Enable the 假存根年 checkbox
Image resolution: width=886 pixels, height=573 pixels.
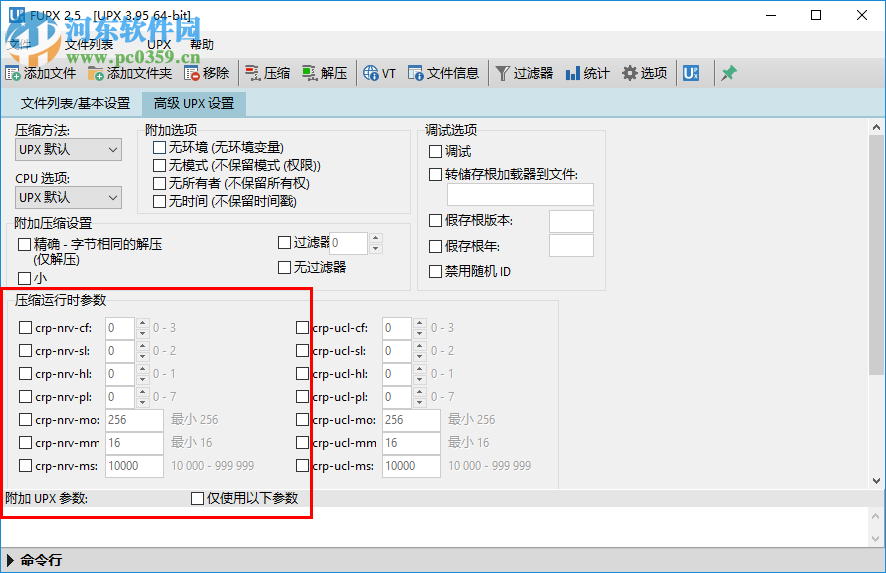coord(435,246)
